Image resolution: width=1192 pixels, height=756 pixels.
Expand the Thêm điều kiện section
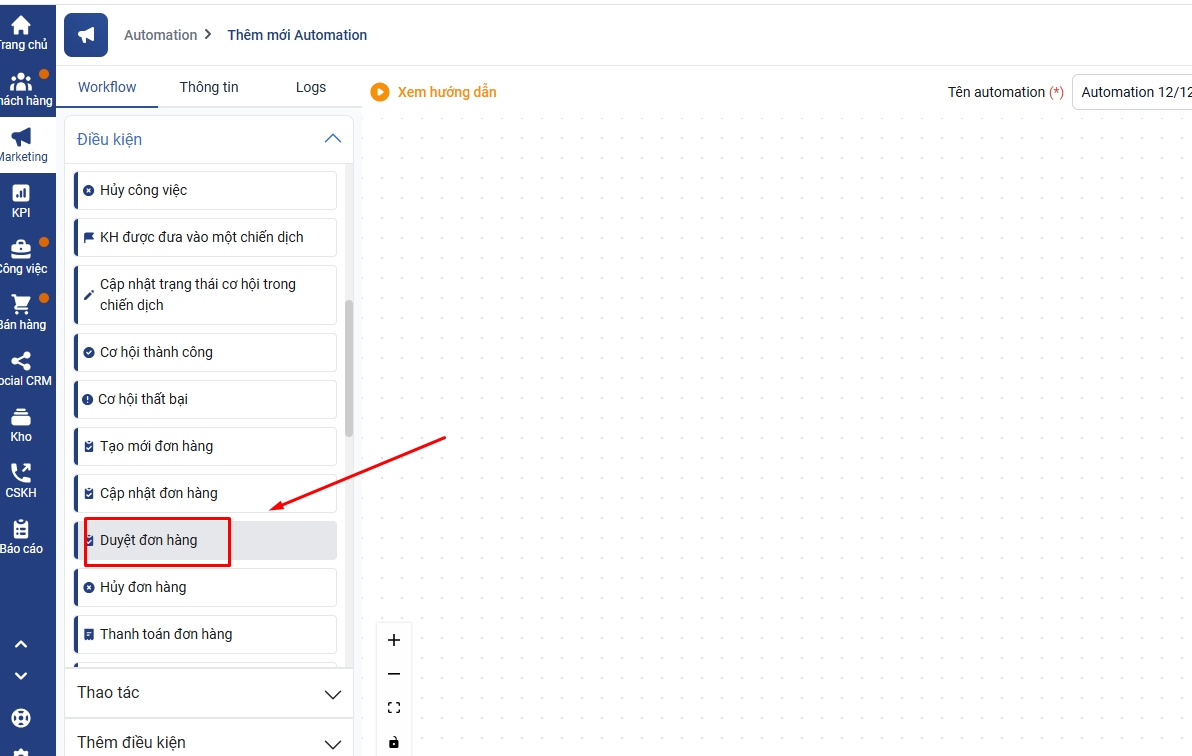coord(333,743)
